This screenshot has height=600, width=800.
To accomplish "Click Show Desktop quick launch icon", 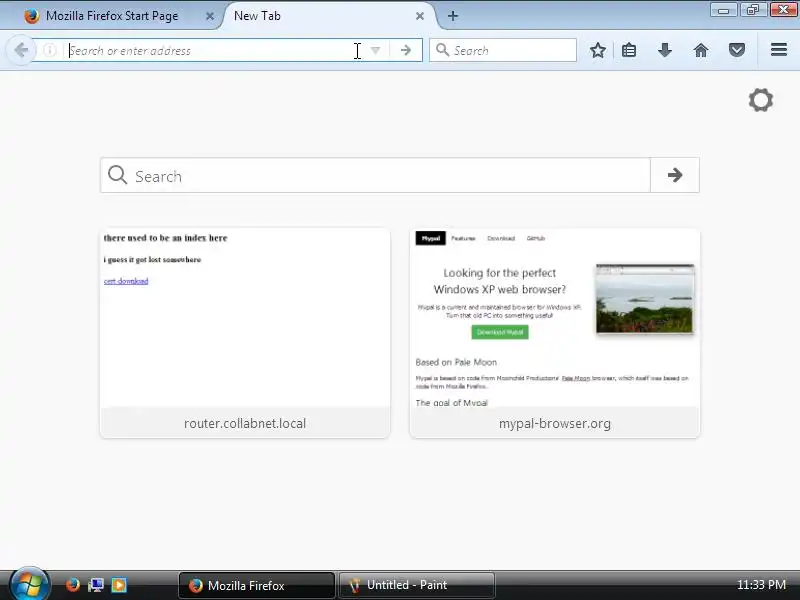I will point(95,585).
